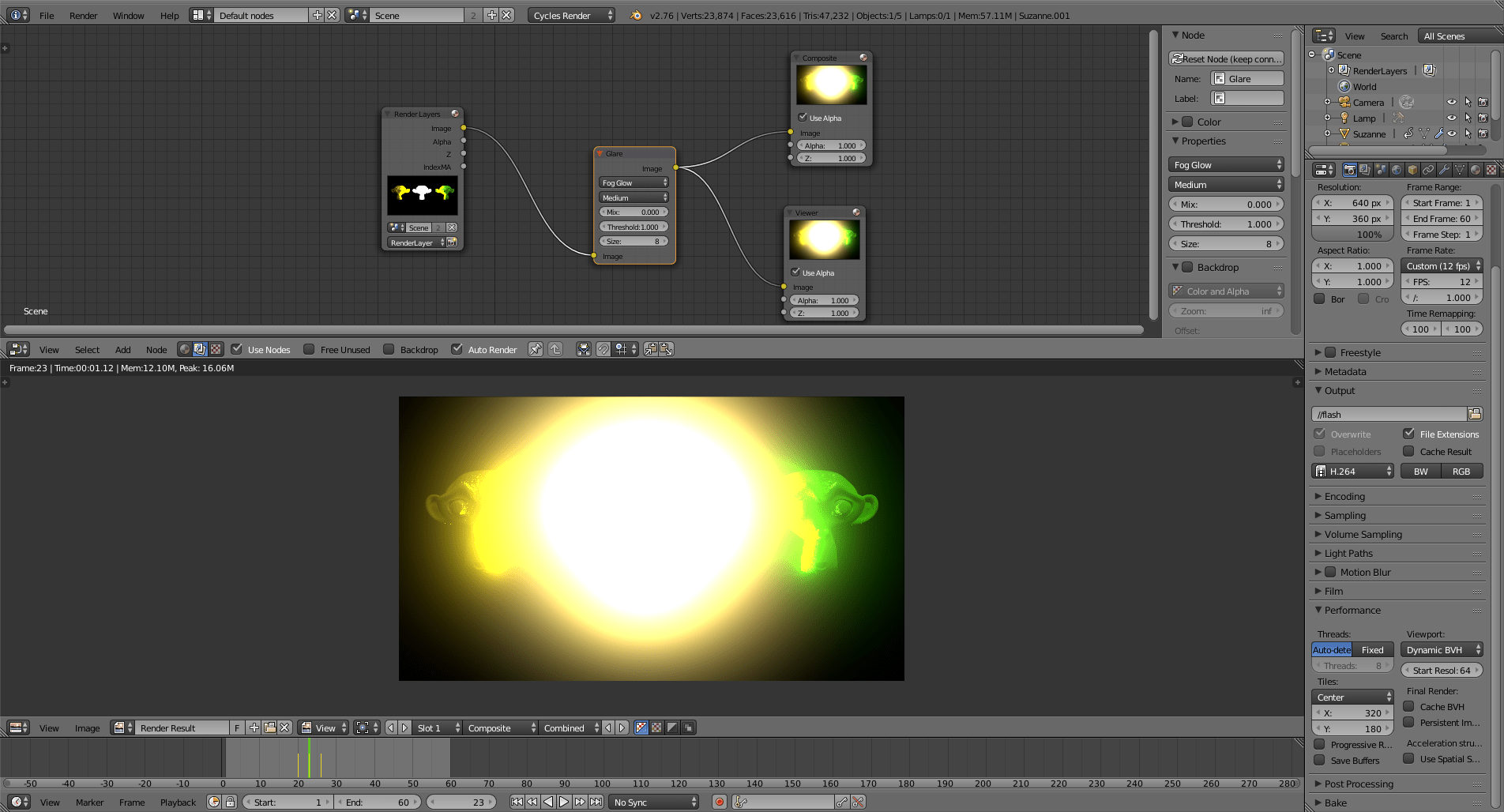Expand the Light Paths panel
This screenshot has width=1504, height=812.
[x=1348, y=553]
